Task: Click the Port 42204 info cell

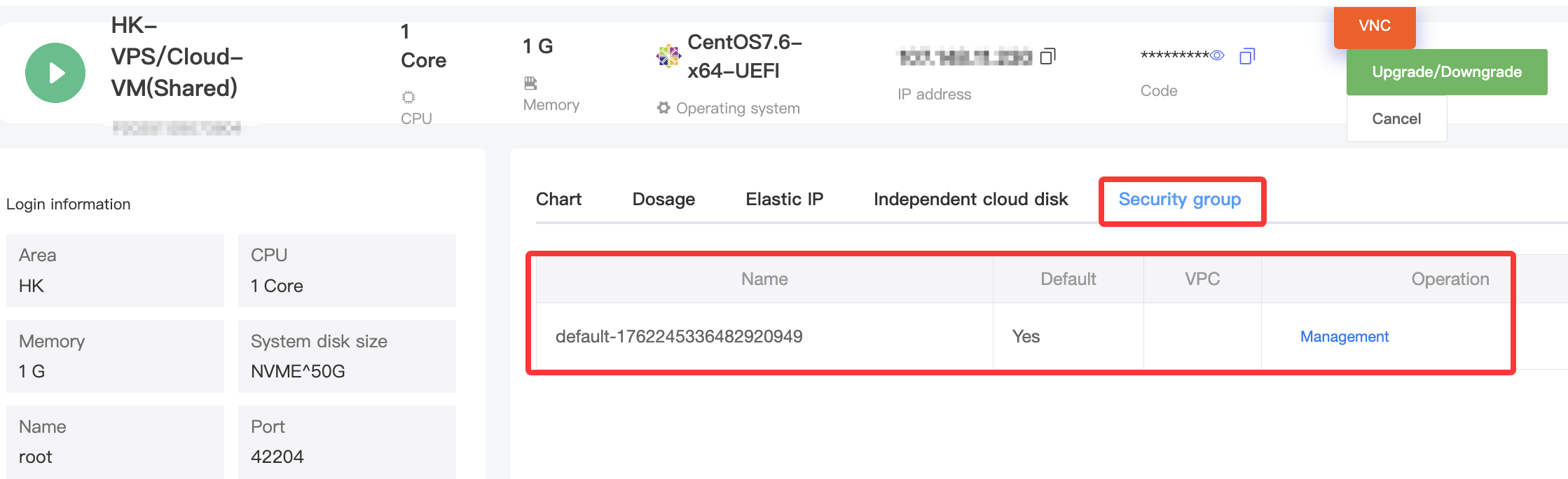Action: click(347, 442)
